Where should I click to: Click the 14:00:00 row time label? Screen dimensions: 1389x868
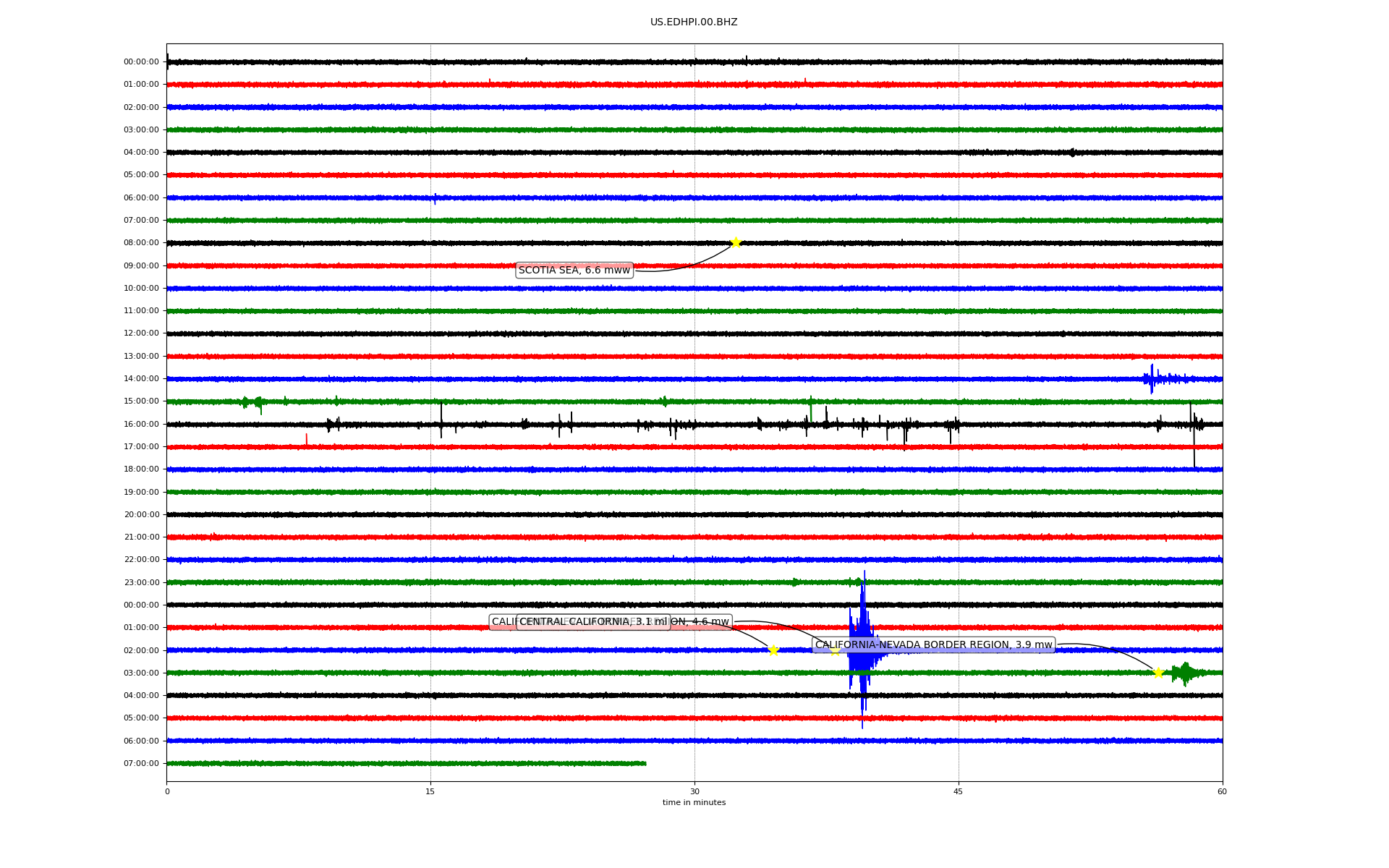141,379
